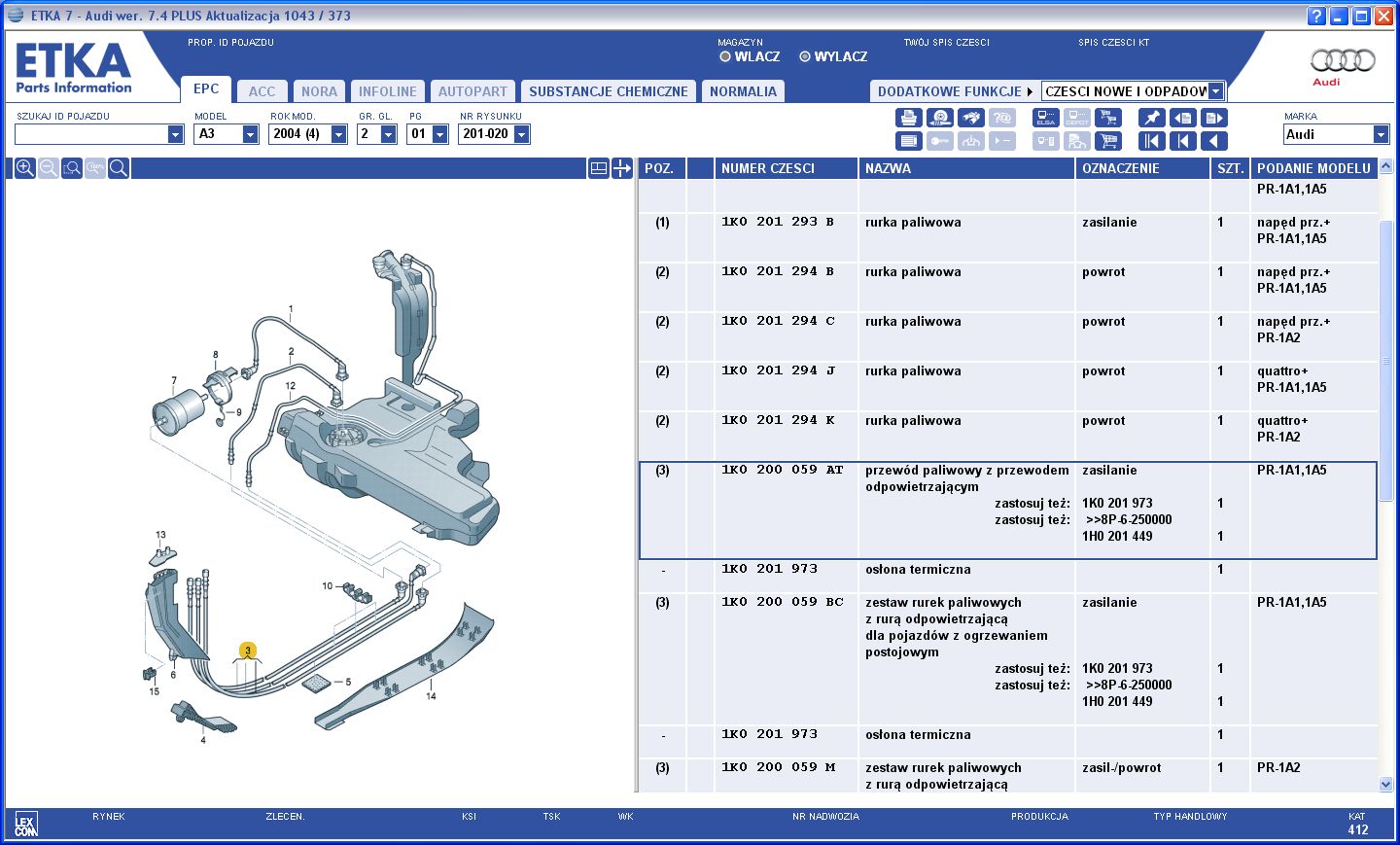1400x845 pixels.
Task: Switch to the ACC tab
Action: 262,91
